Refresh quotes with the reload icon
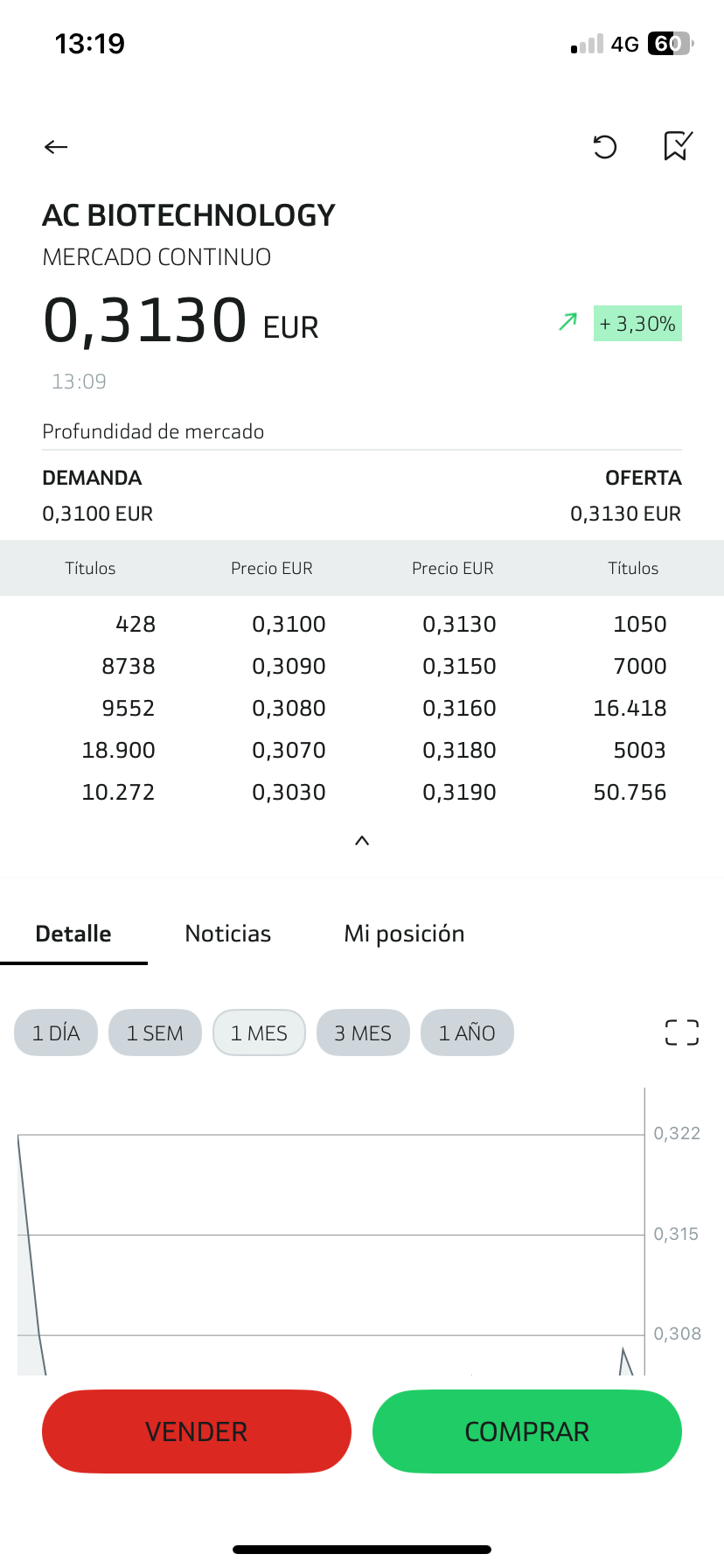The height and width of the screenshot is (1568, 724). pyautogui.click(x=605, y=147)
